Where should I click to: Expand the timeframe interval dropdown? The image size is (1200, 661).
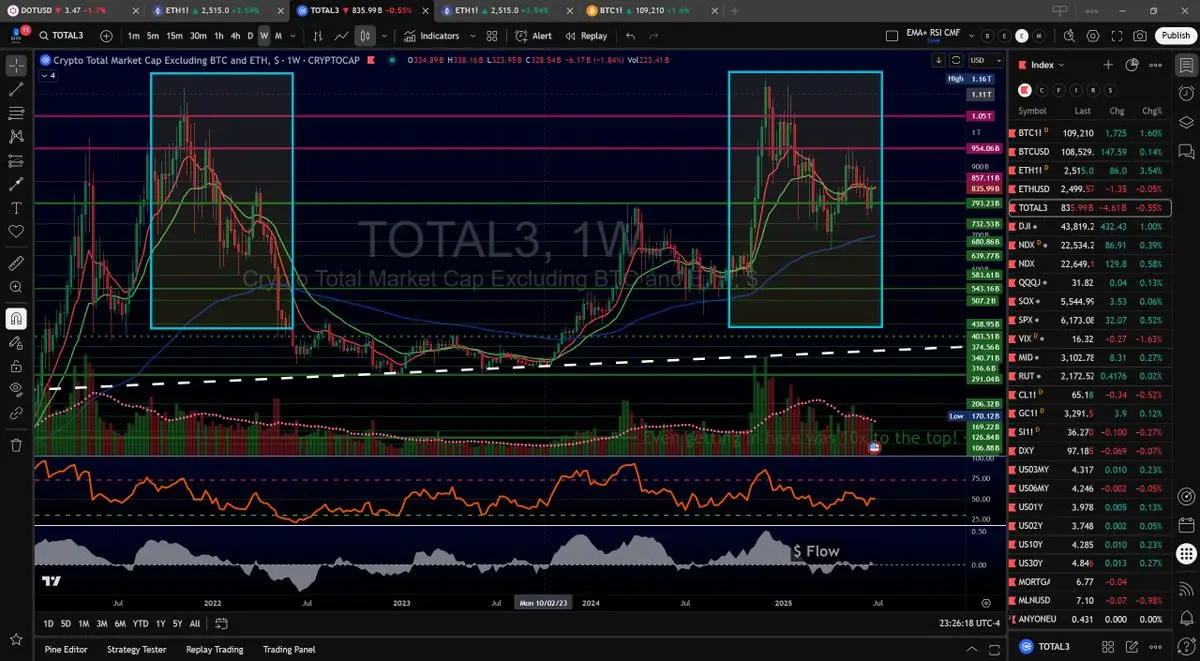[x=293, y=36]
